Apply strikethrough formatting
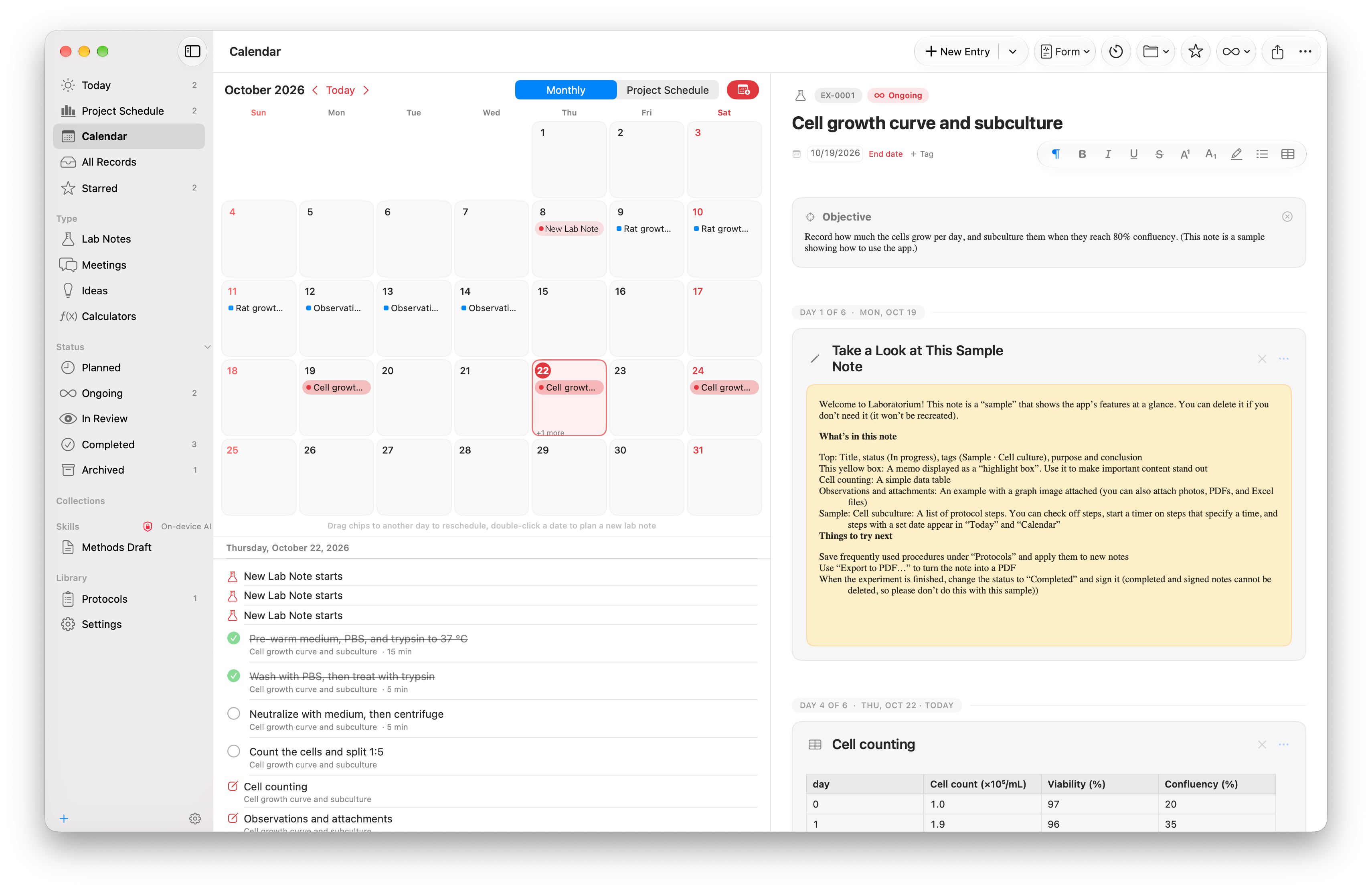The width and height of the screenshot is (1372, 891). click(x=1159, y=154)
